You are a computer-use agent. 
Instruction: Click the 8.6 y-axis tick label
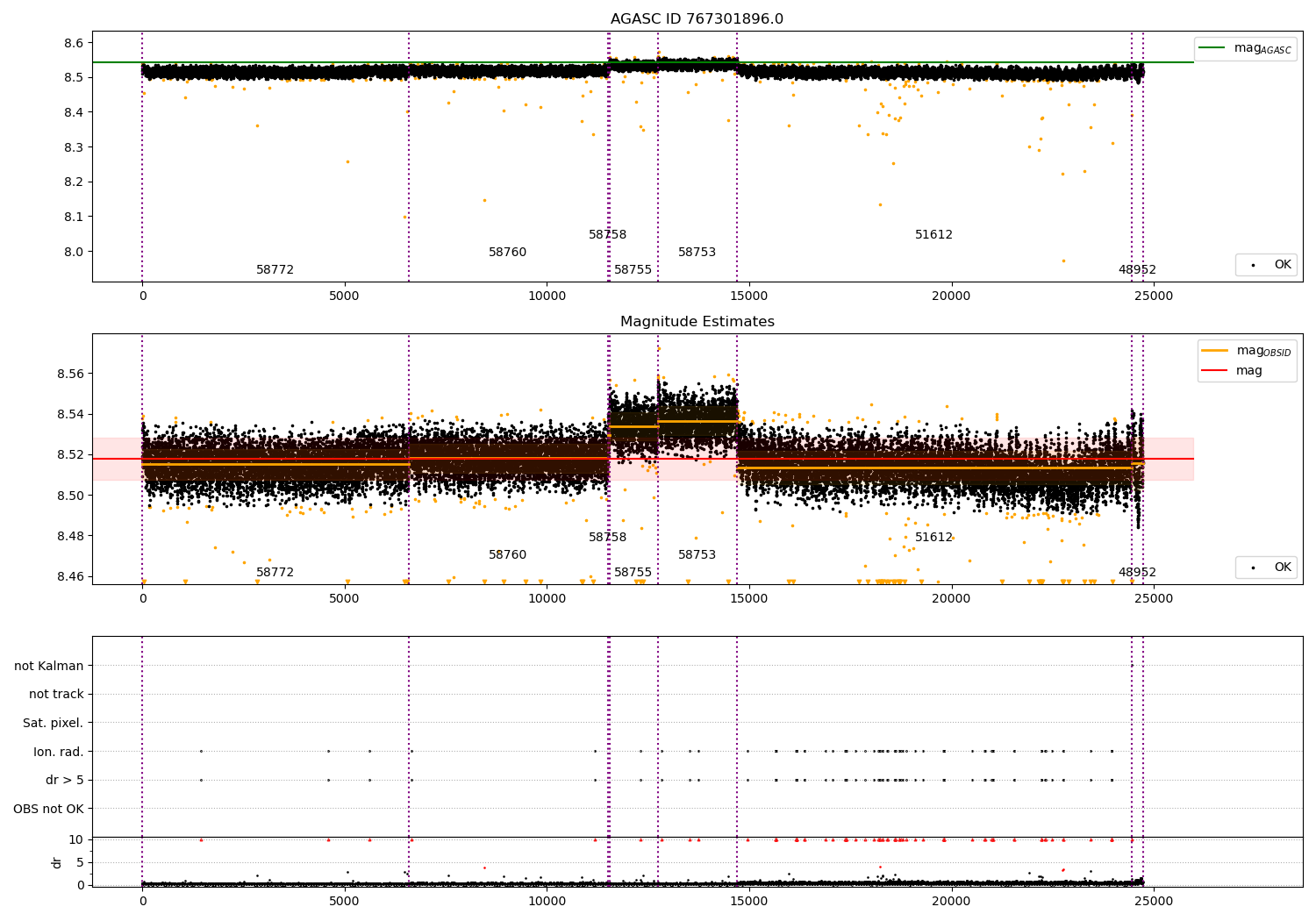pos(75,43)
